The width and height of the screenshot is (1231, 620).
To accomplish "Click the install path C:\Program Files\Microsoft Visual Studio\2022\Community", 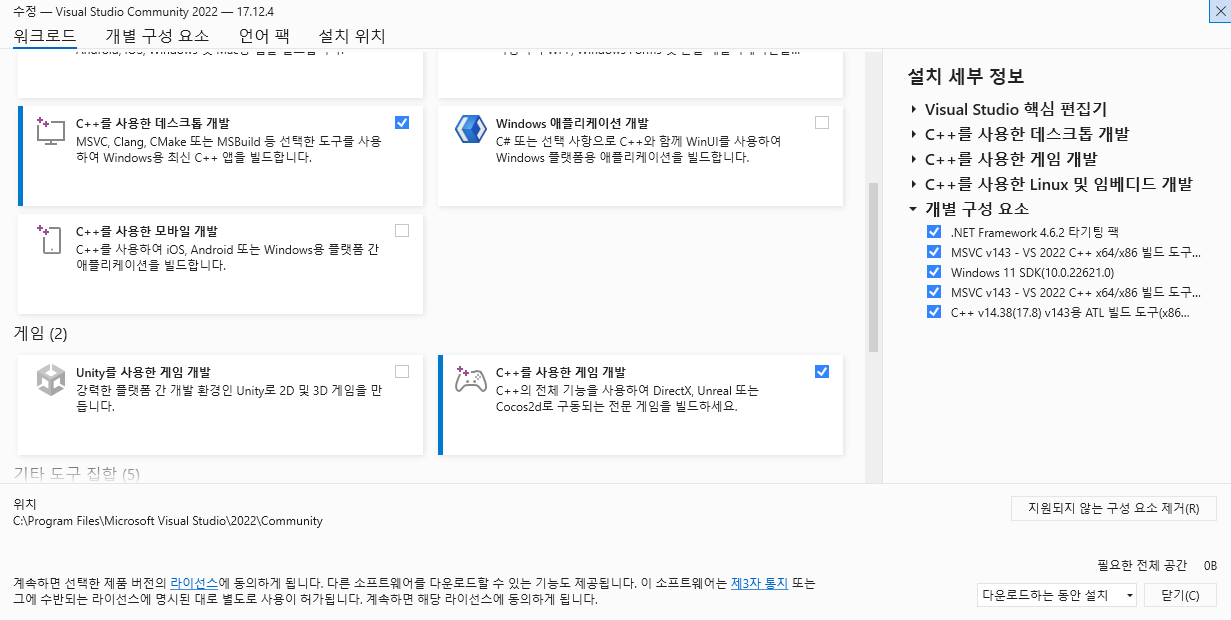I will (x=168, y=520).
